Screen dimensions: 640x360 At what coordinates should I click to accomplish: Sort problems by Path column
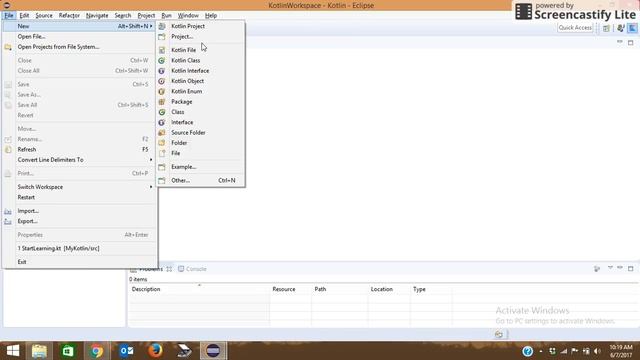[340, 289]
